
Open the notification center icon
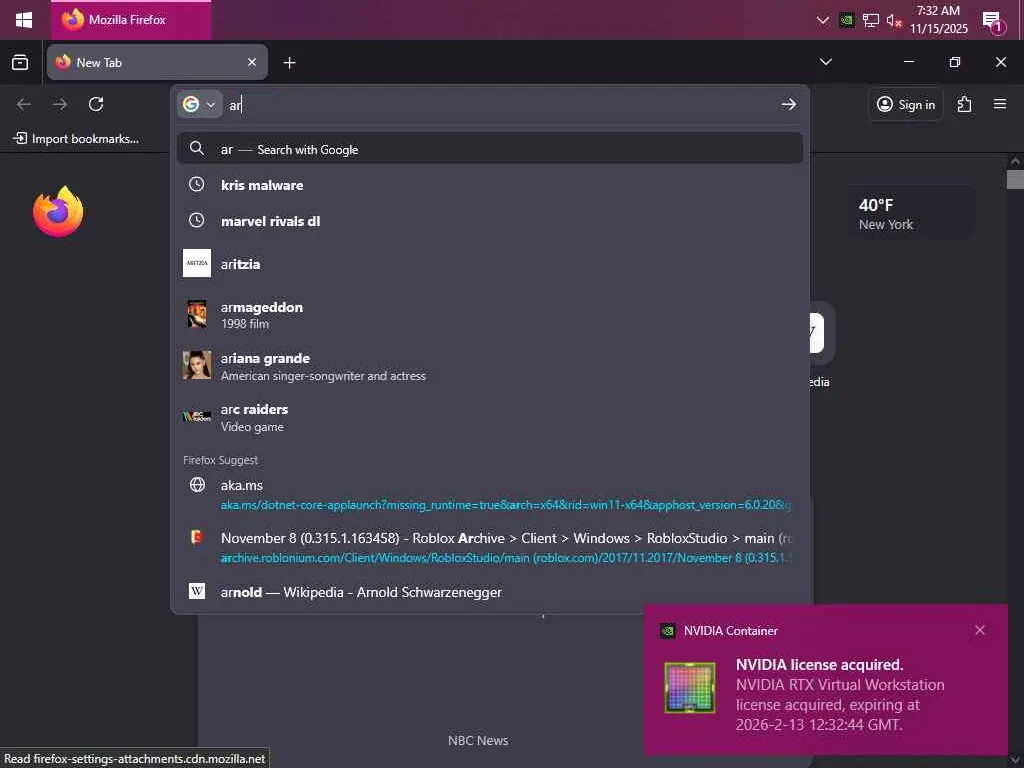[x=993, y=21]
